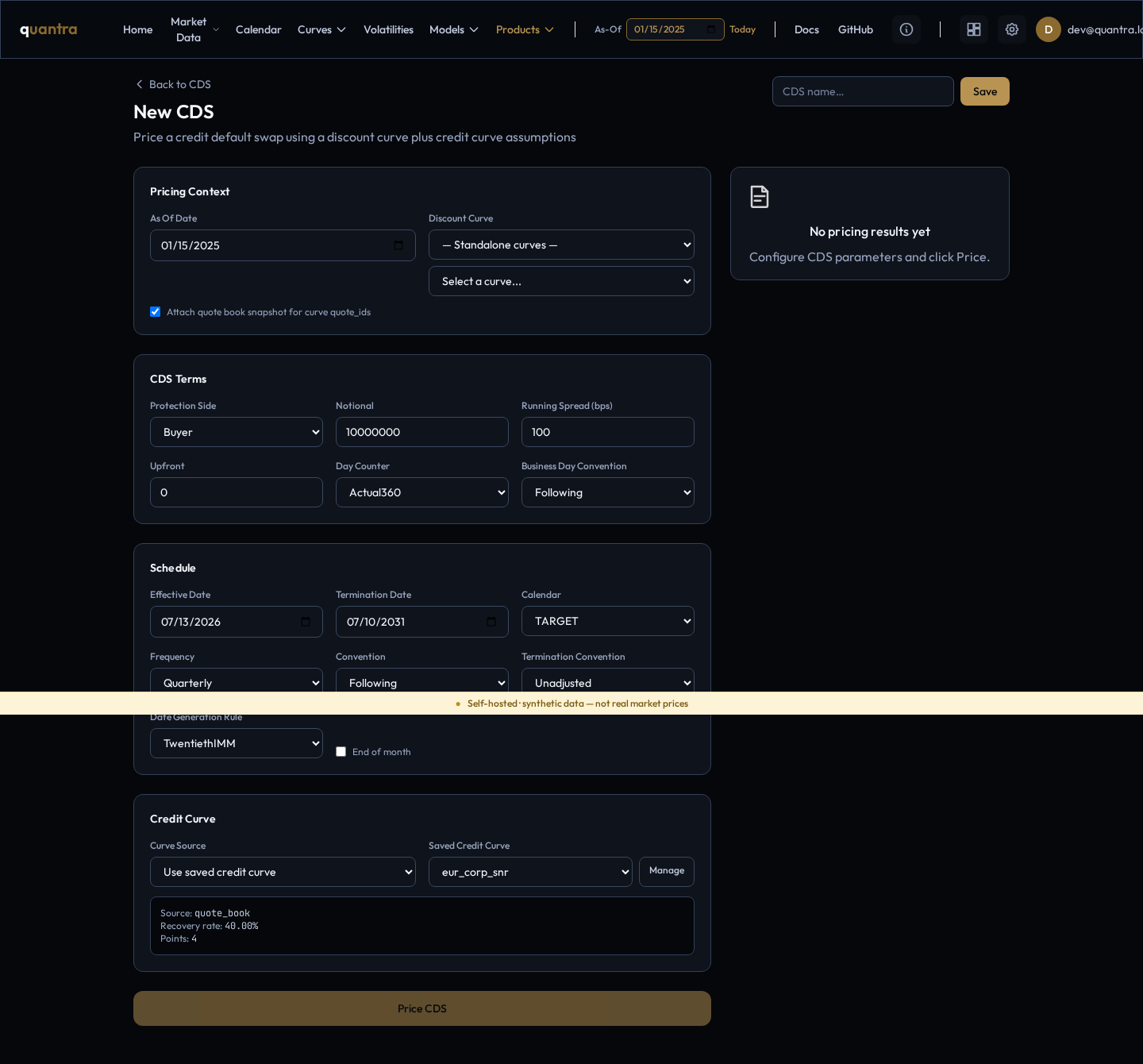1143x1064 pixels.
Task: Open the Frequency Quarterly dropdown
Action: pos(237,680)
